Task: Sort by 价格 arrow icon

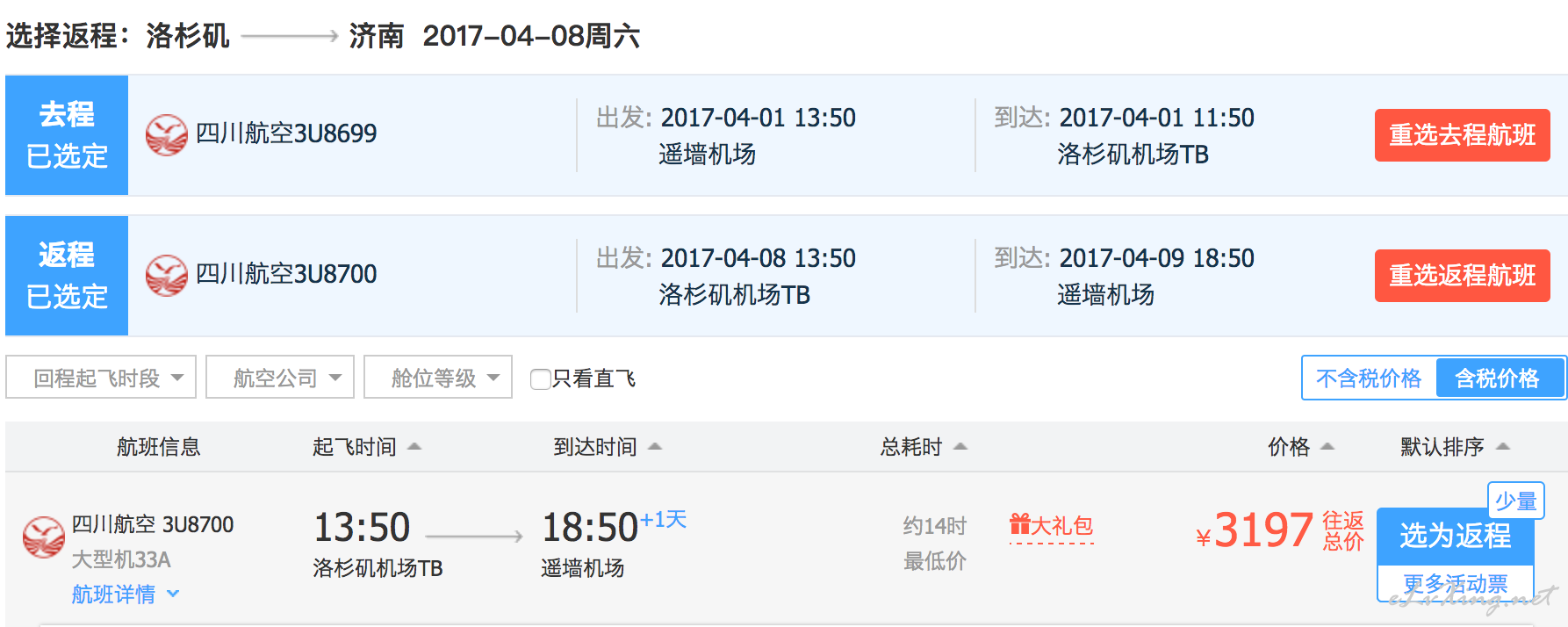Action: [1327, 446]
